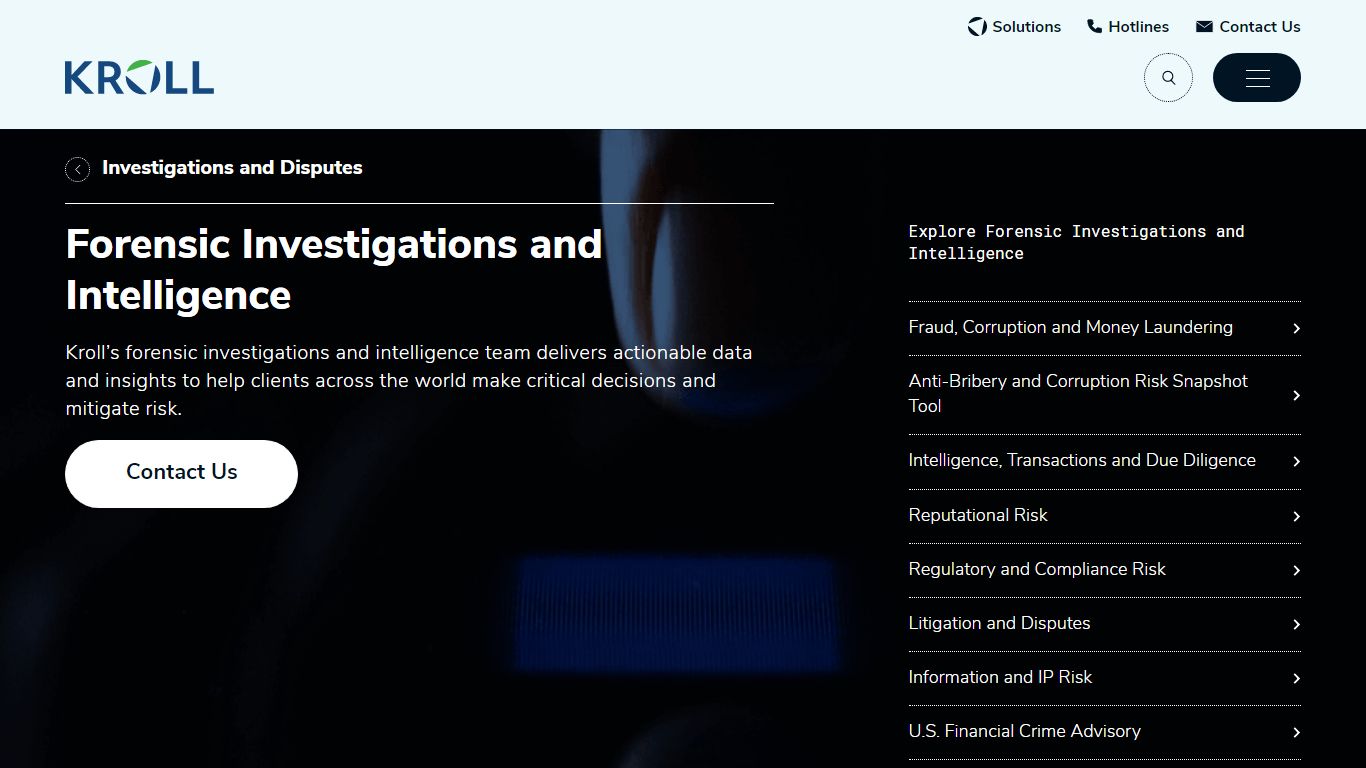This screenshot has width=1366, height=768.
Task: Click the Forensic Investigations and Intelligence heading
Action: pyautogui.click(x=334, y=270)
